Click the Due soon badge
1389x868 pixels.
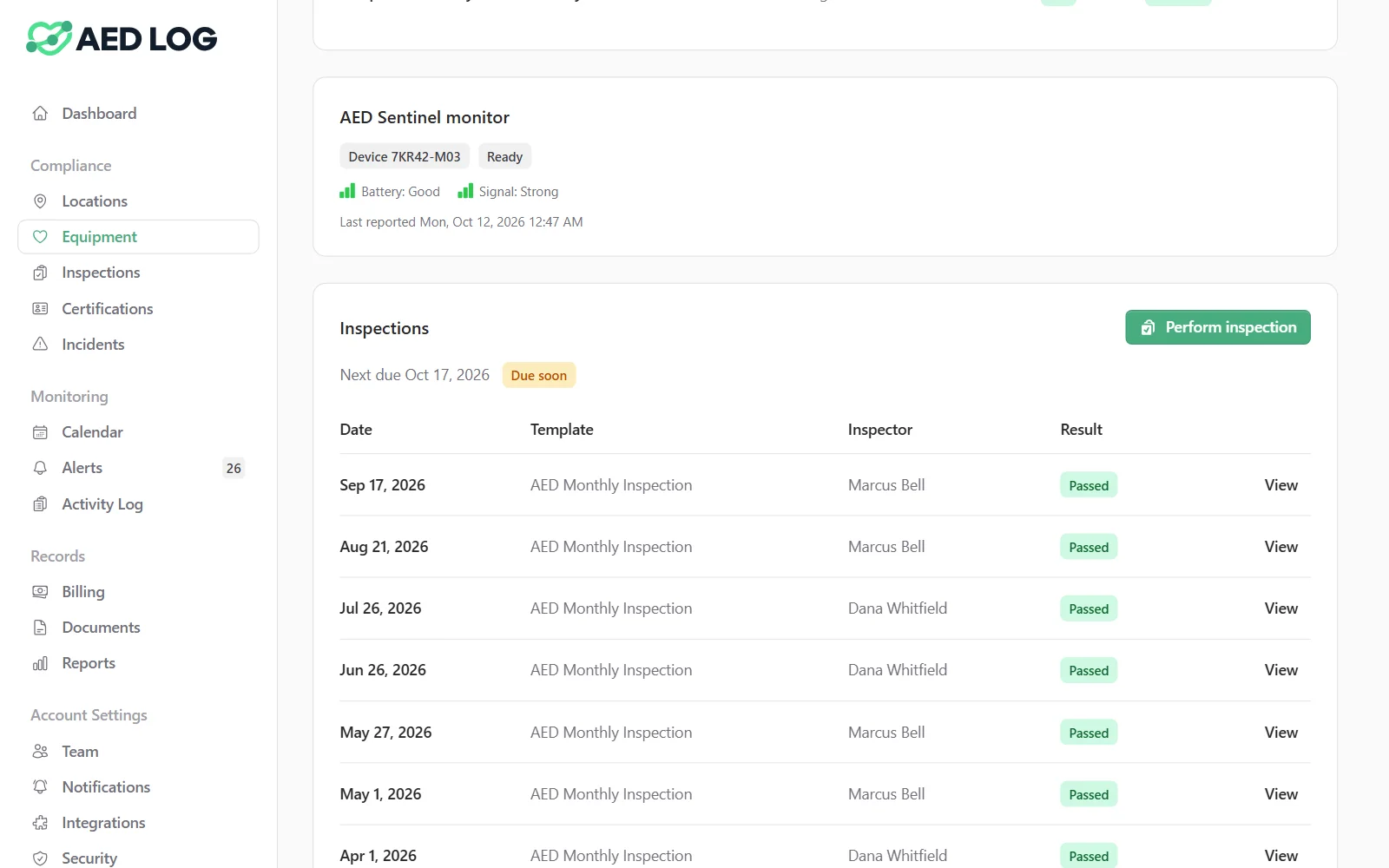click(x=539, y=375)
